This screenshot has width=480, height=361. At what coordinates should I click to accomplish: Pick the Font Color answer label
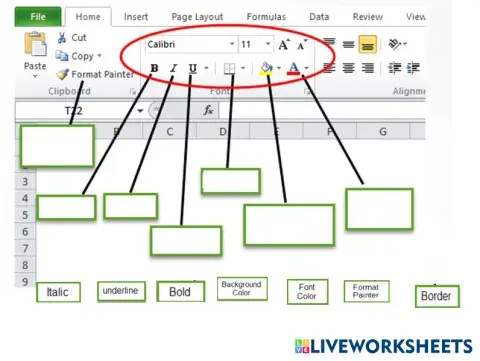pos(307,292)
